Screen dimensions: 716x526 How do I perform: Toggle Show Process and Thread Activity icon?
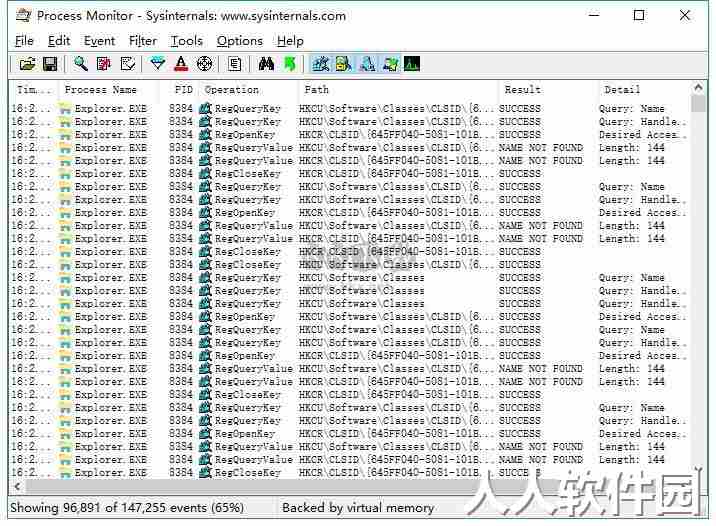pos(390,64)
